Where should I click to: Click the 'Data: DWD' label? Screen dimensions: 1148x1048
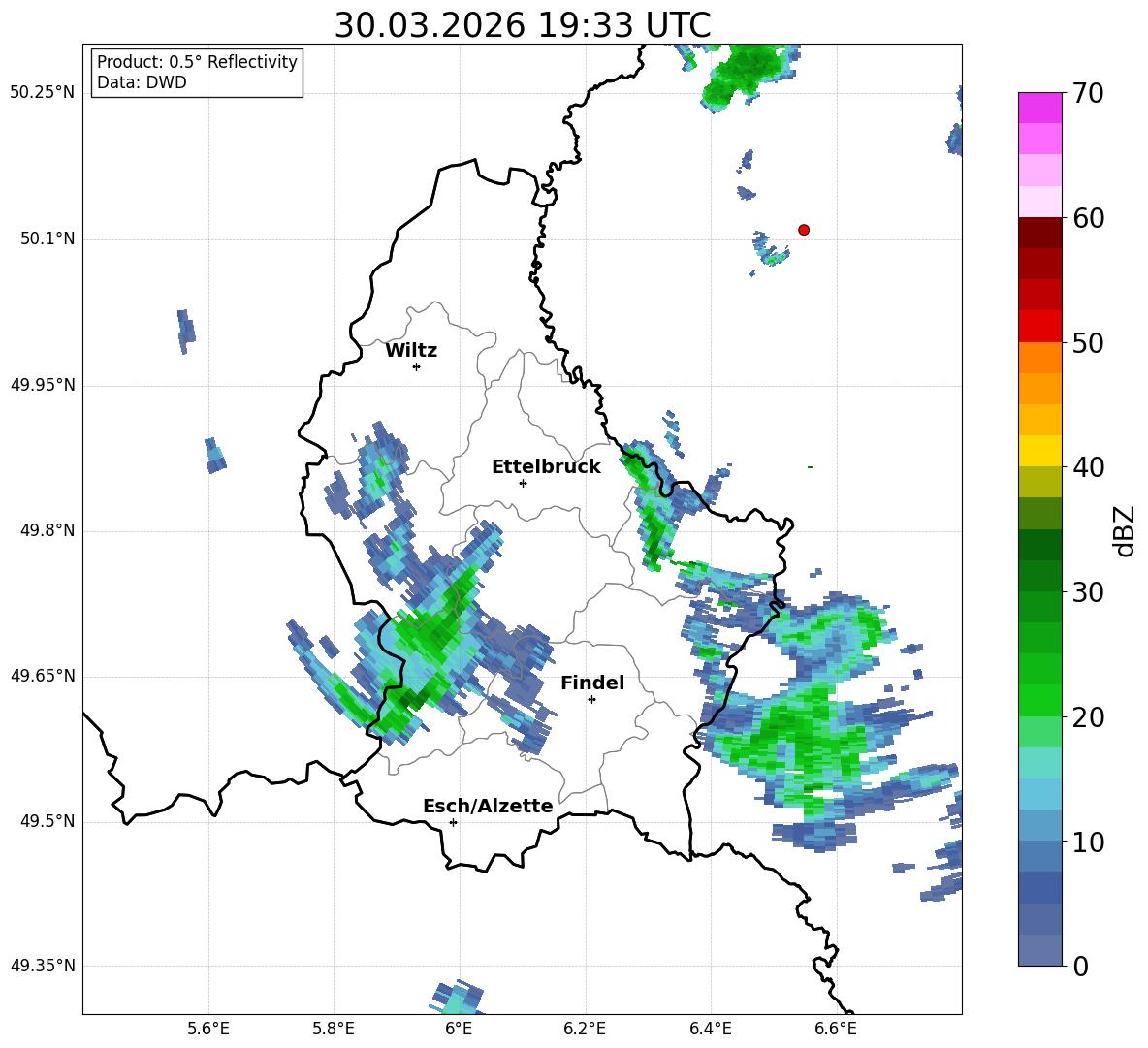142,82
